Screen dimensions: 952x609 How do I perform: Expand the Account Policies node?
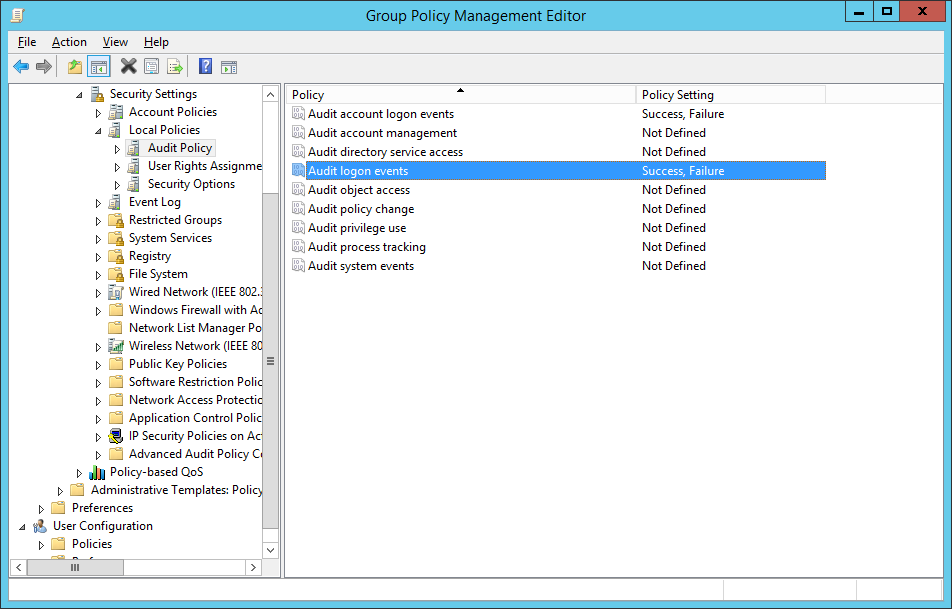tap(98, 113)
